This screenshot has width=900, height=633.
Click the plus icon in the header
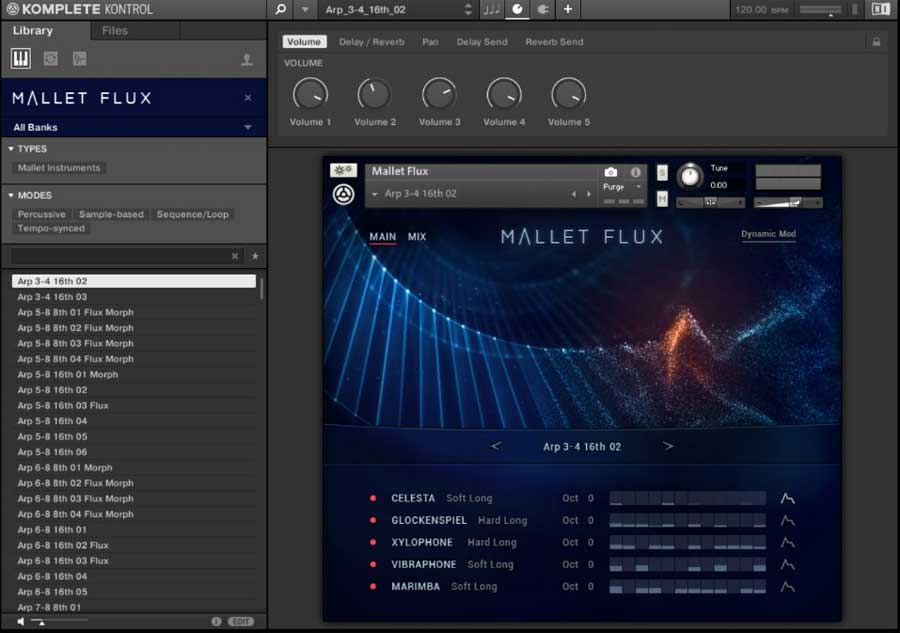pyautogui.click(x=568, y=9)
